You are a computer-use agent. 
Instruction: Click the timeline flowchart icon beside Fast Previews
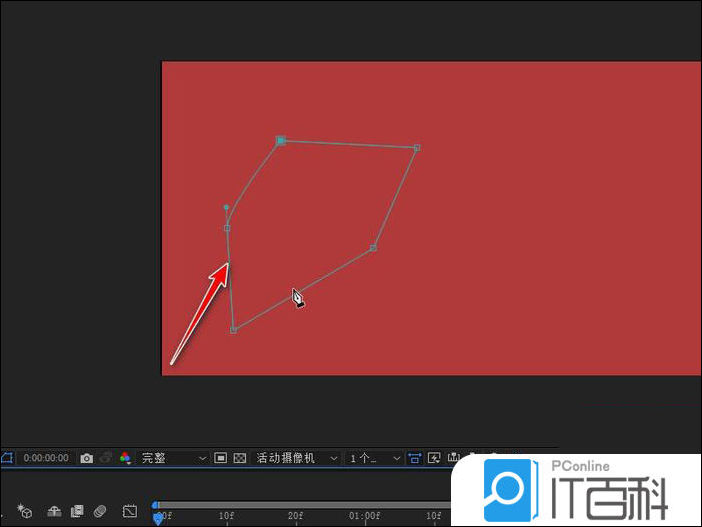453,458
